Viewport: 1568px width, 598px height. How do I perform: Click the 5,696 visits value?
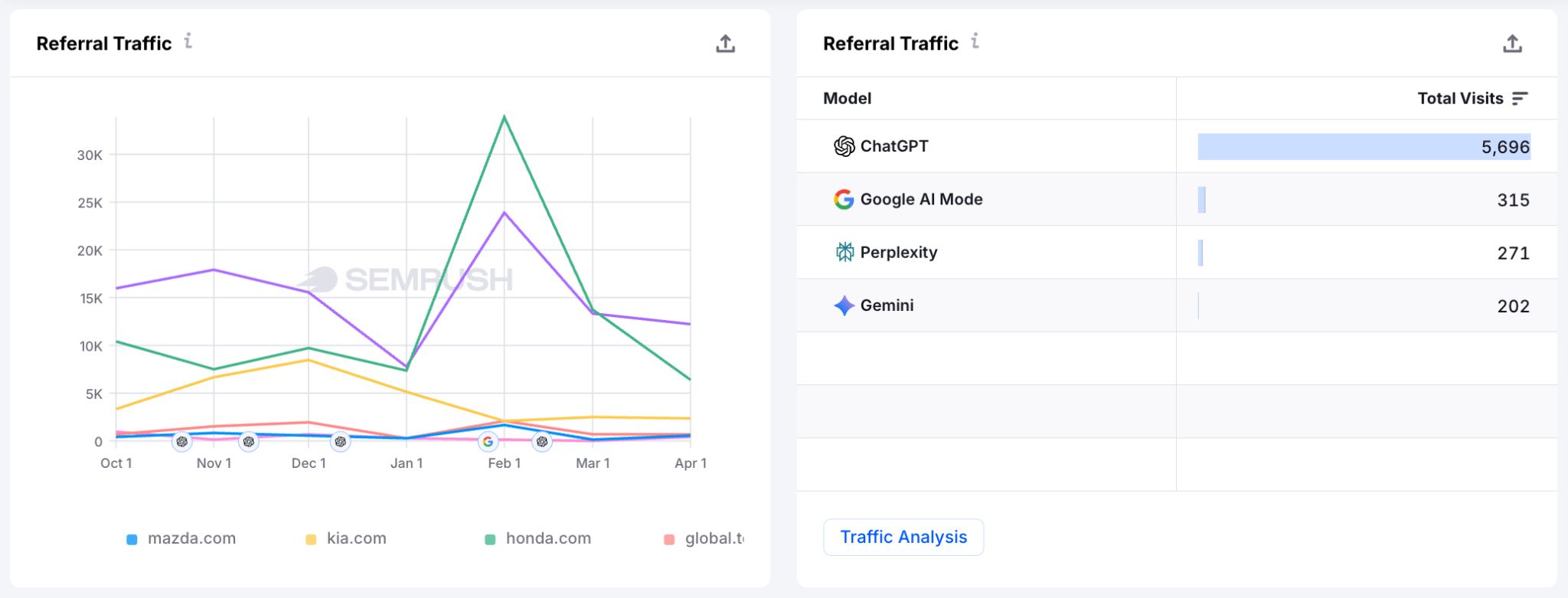point(1505,147)
